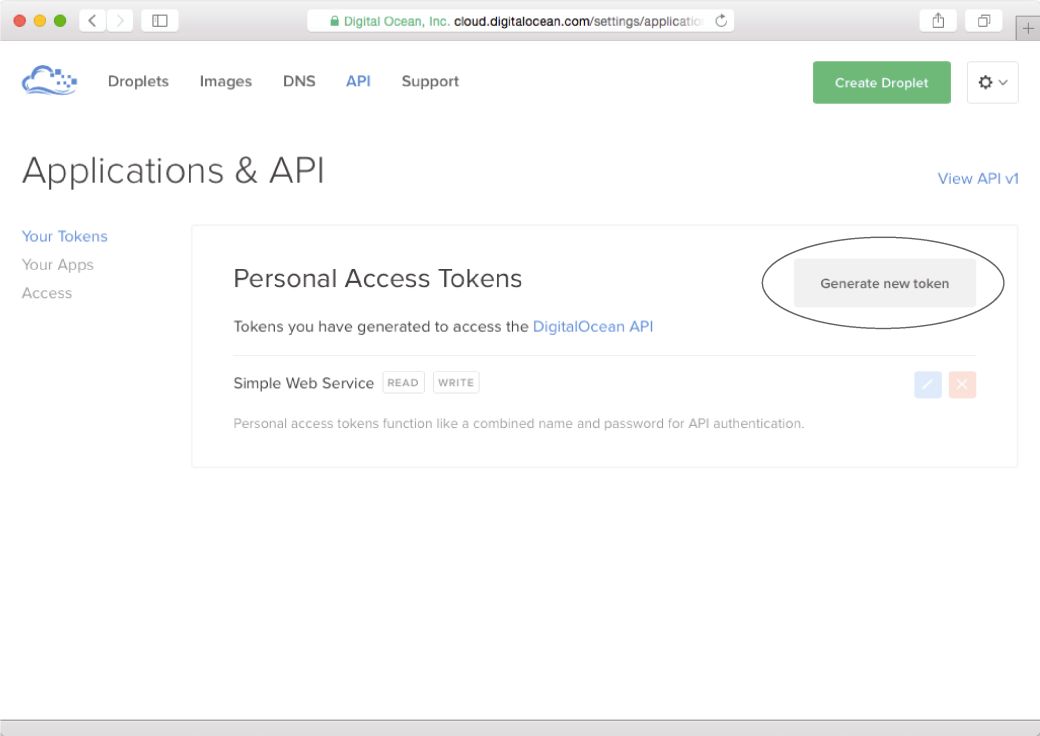Select Your Tokens in sidebar

click(x=64, y=236)
